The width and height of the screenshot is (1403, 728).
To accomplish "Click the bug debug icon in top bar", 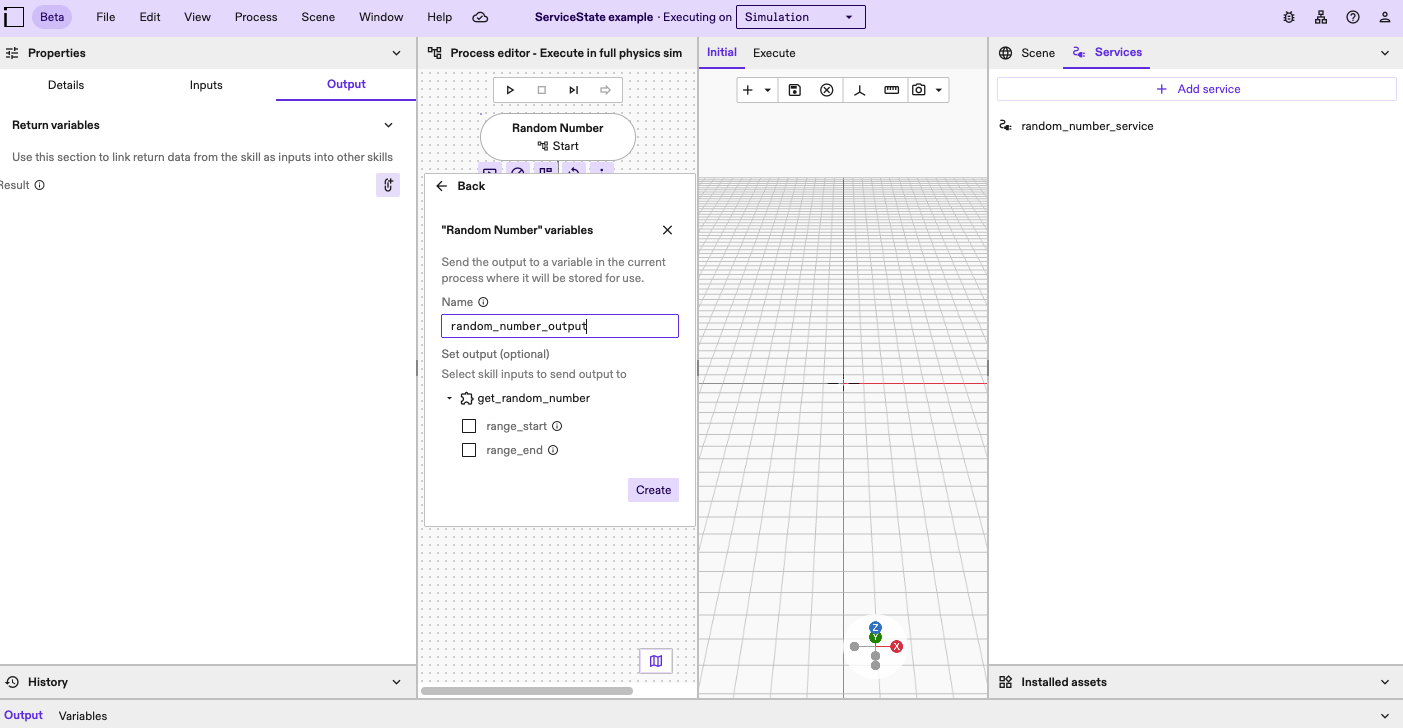I will click(x=1289, y=17).
